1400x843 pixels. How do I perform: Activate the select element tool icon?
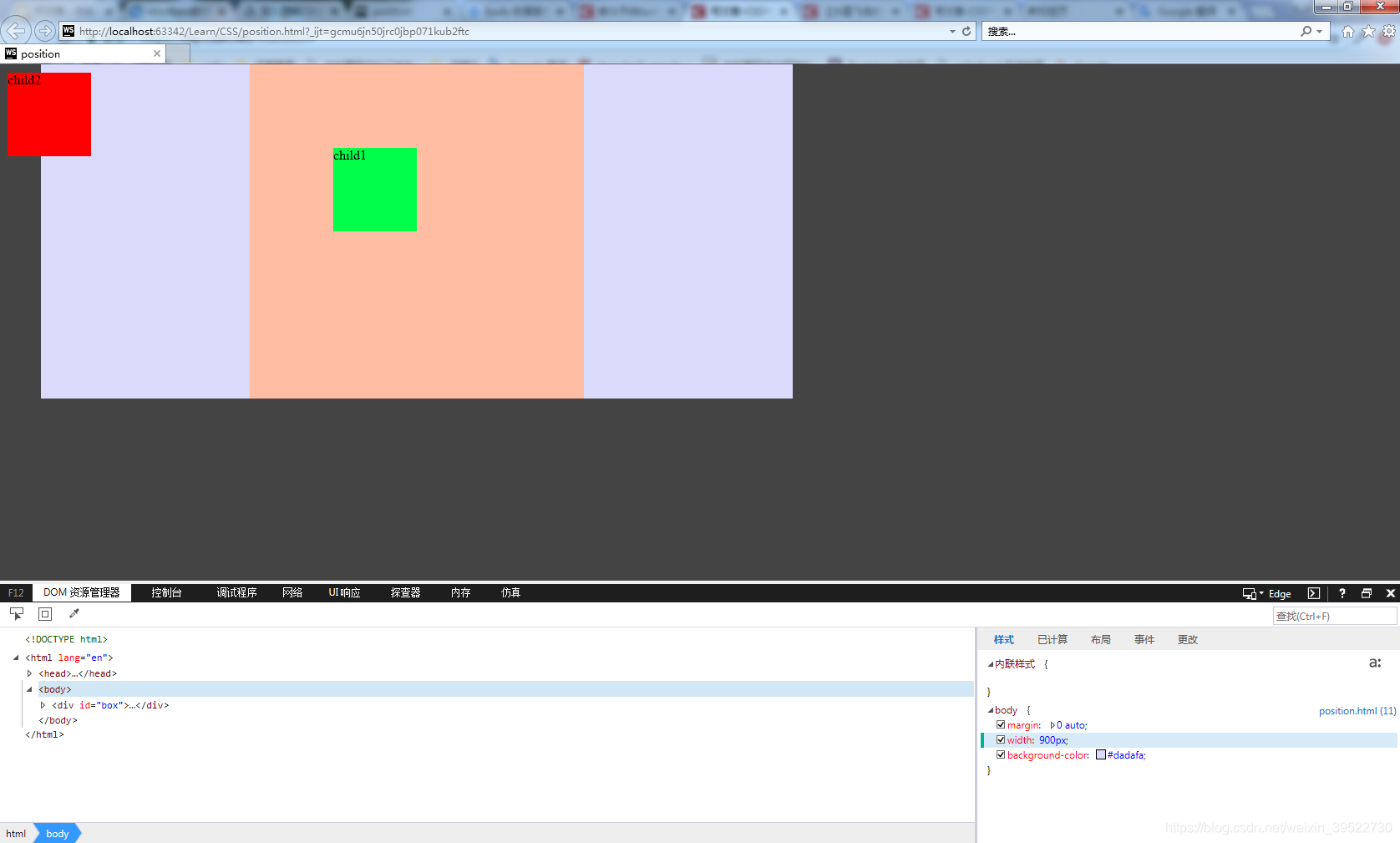tap(17, 614)
